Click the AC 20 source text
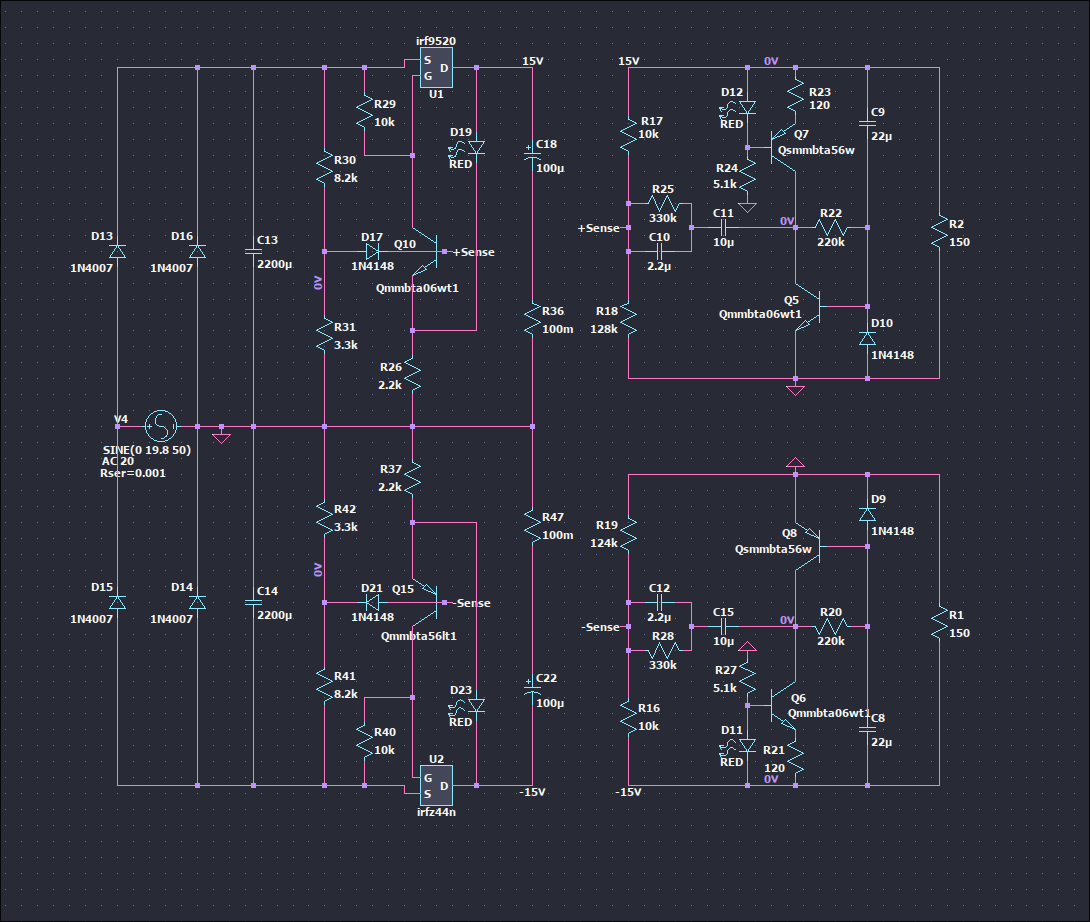 pos(118,461)
